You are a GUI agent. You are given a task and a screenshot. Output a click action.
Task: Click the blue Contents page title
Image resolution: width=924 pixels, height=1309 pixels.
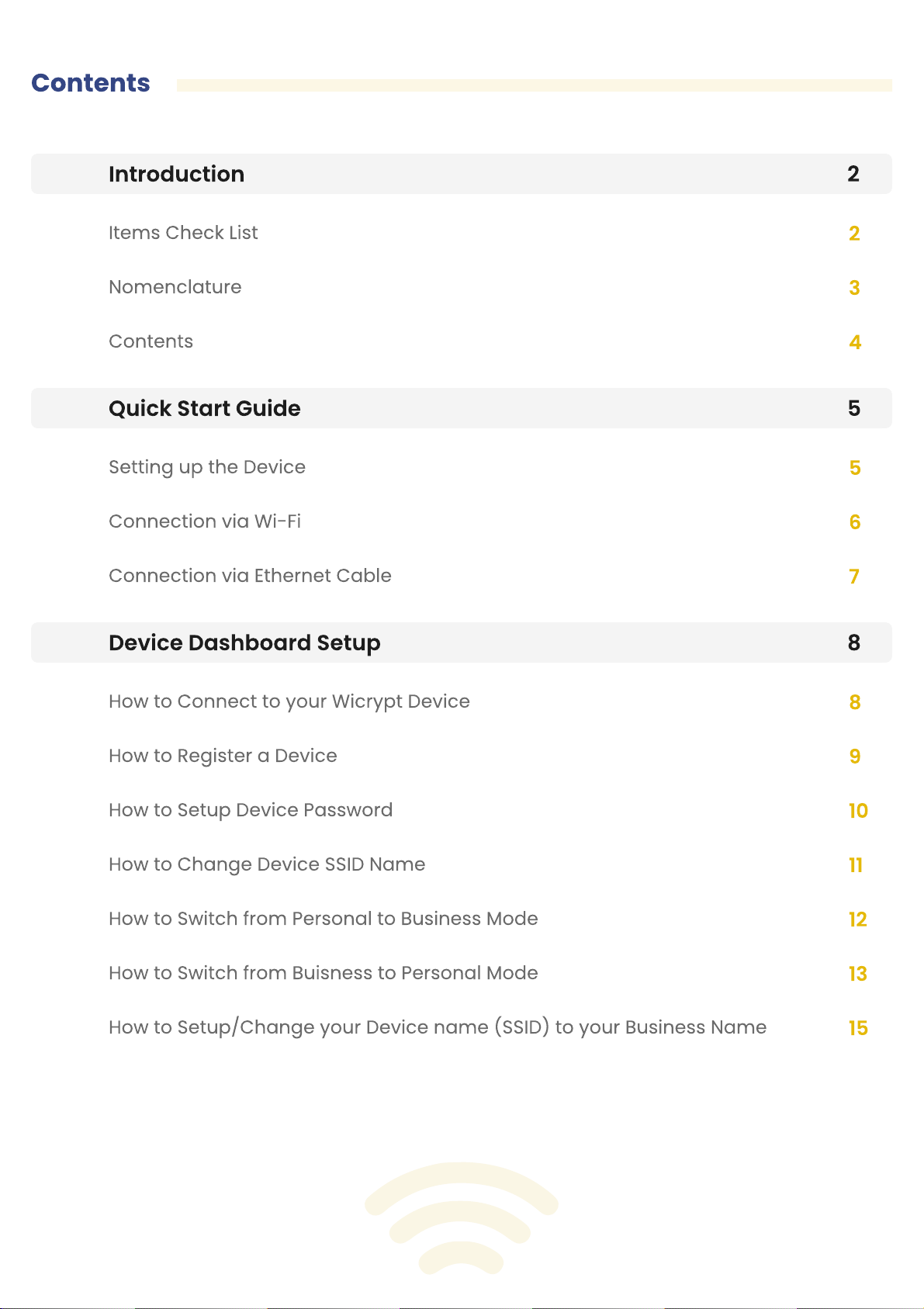pos(91,83)
